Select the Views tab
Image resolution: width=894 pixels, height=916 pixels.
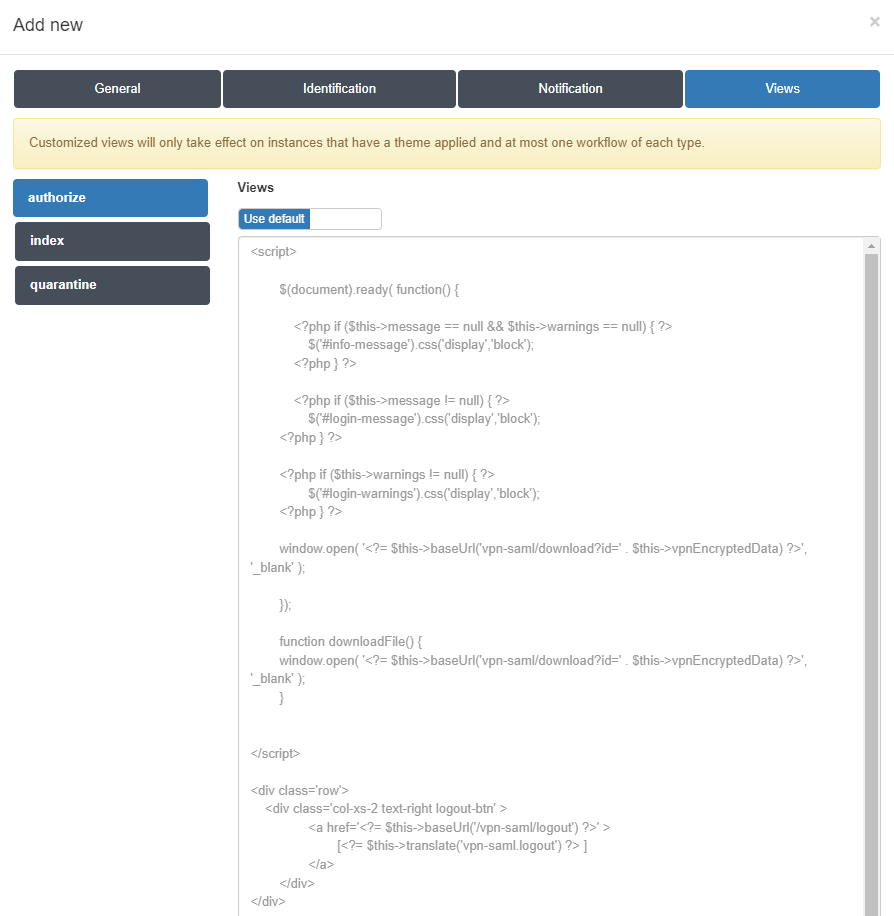point(782,89)
